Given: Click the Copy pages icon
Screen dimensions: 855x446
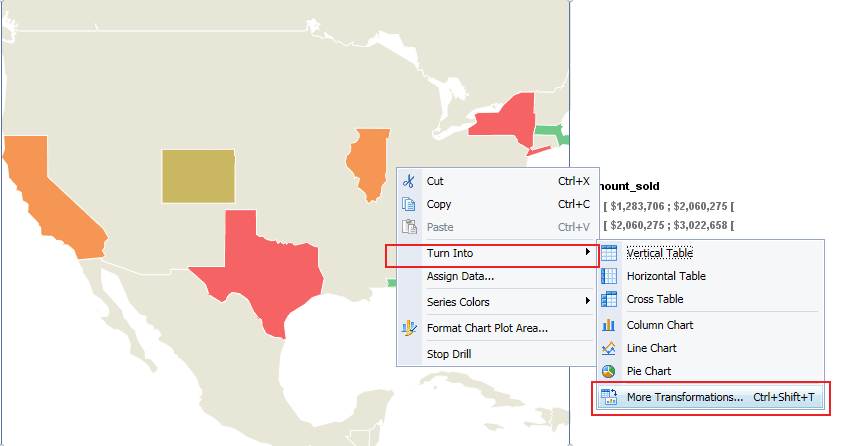Looking at the screenshot, I should (408, 204).
